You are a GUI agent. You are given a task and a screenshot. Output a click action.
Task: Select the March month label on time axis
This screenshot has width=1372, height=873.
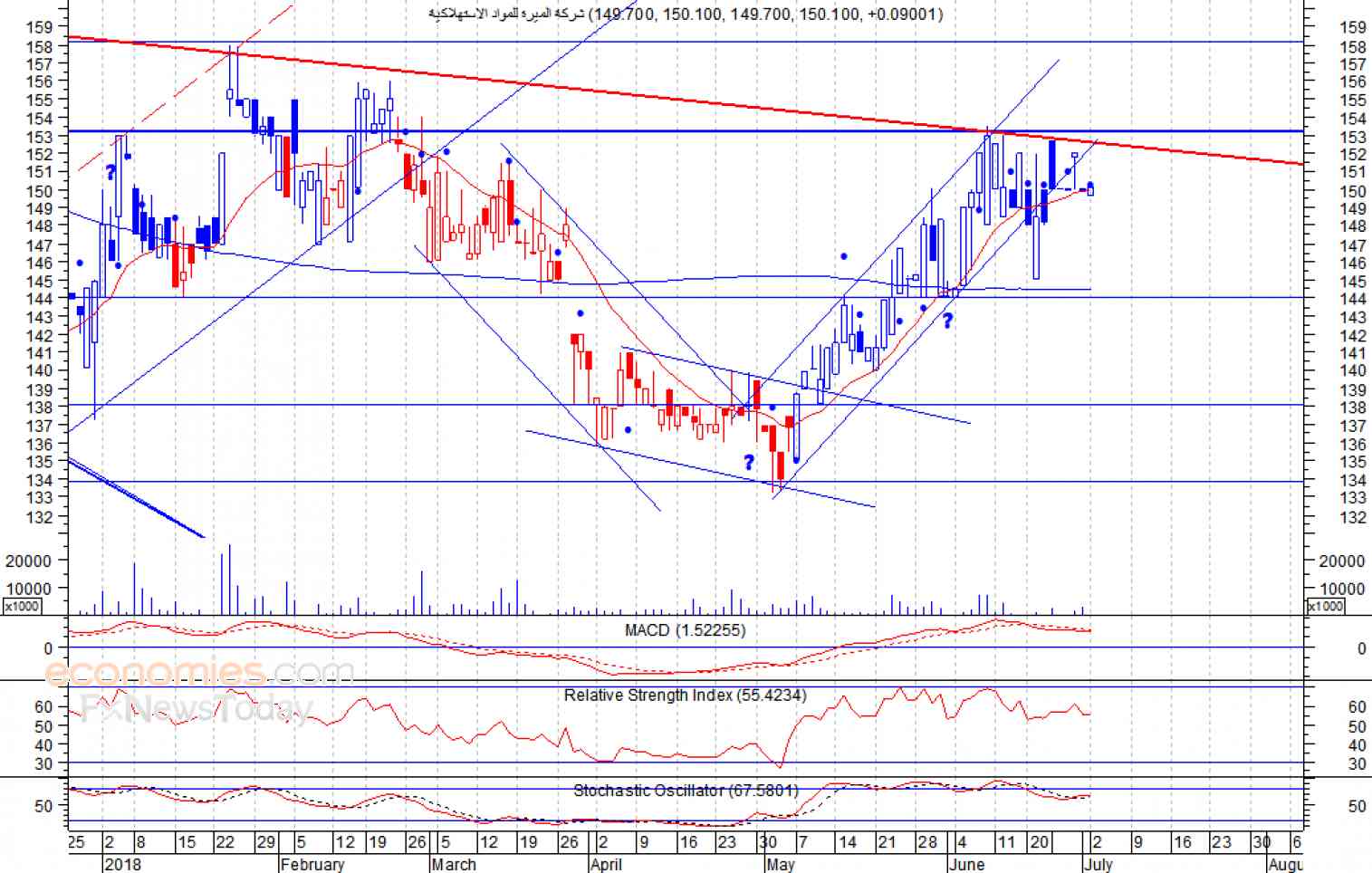[454, 864]
